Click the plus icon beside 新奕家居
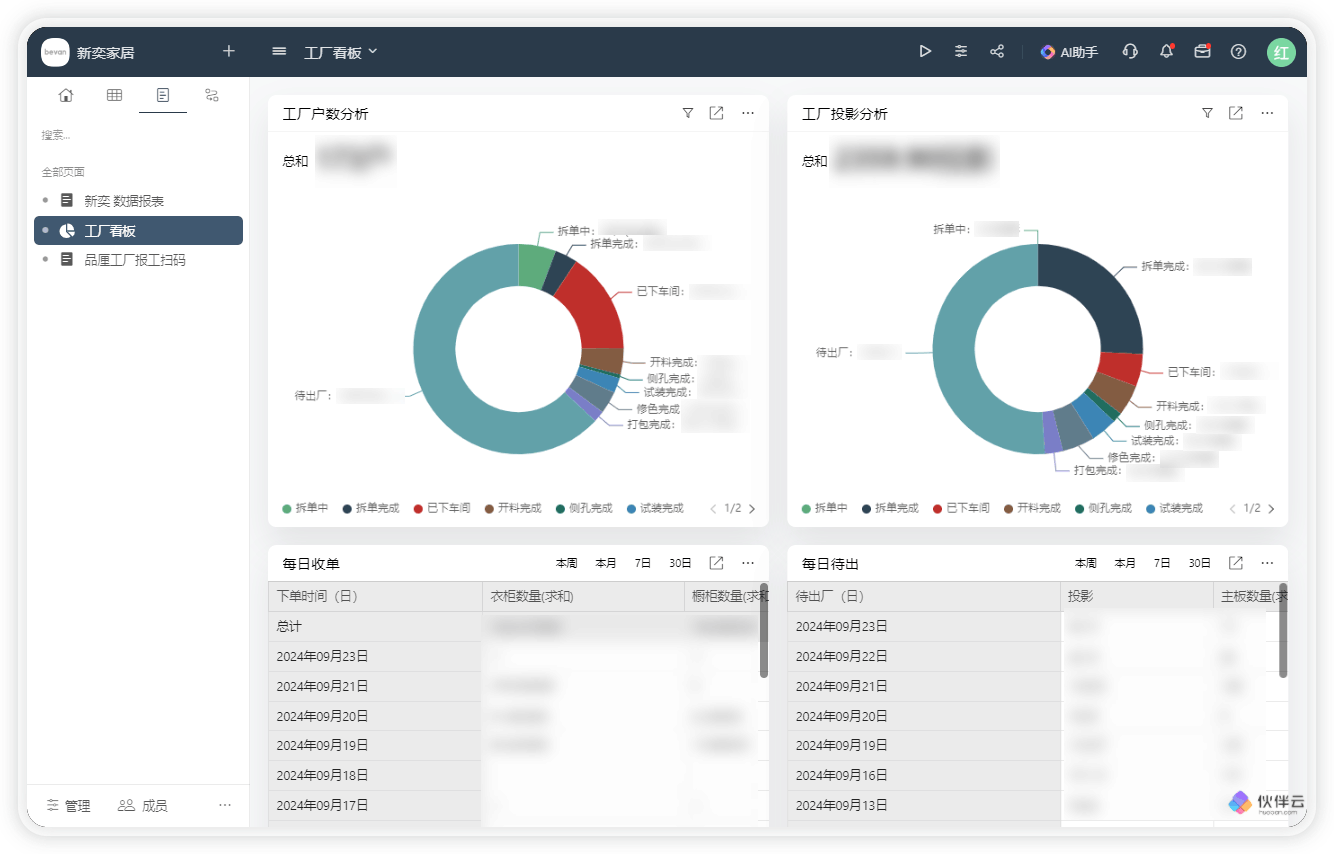 point(228,51)
